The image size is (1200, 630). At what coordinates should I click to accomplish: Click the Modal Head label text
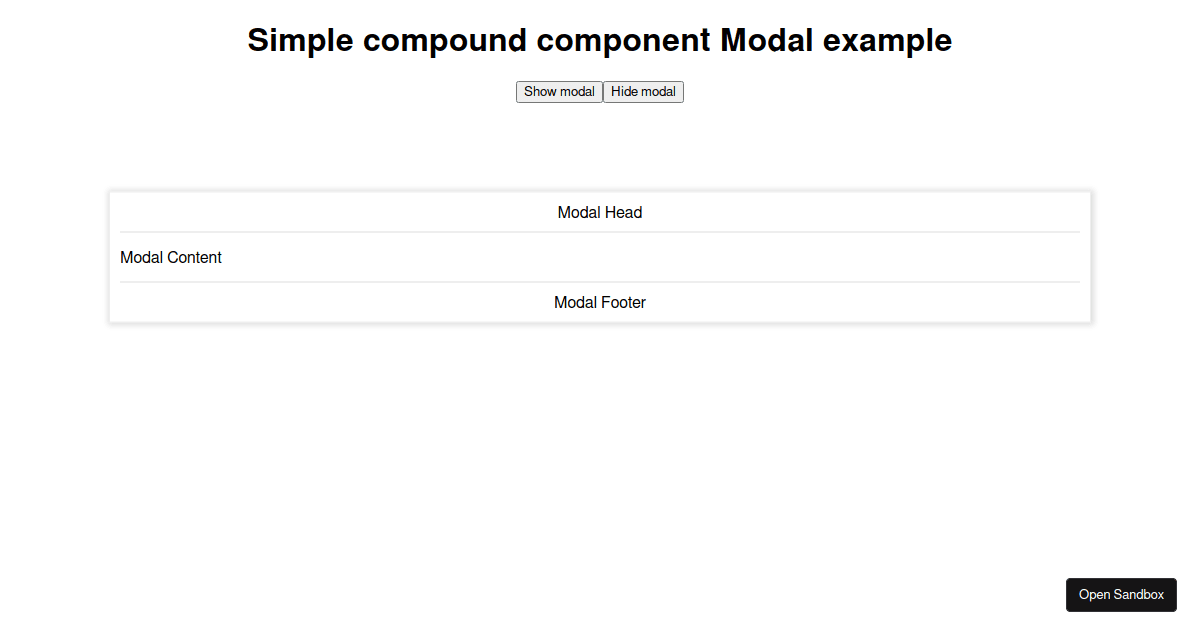click(600, 212)
